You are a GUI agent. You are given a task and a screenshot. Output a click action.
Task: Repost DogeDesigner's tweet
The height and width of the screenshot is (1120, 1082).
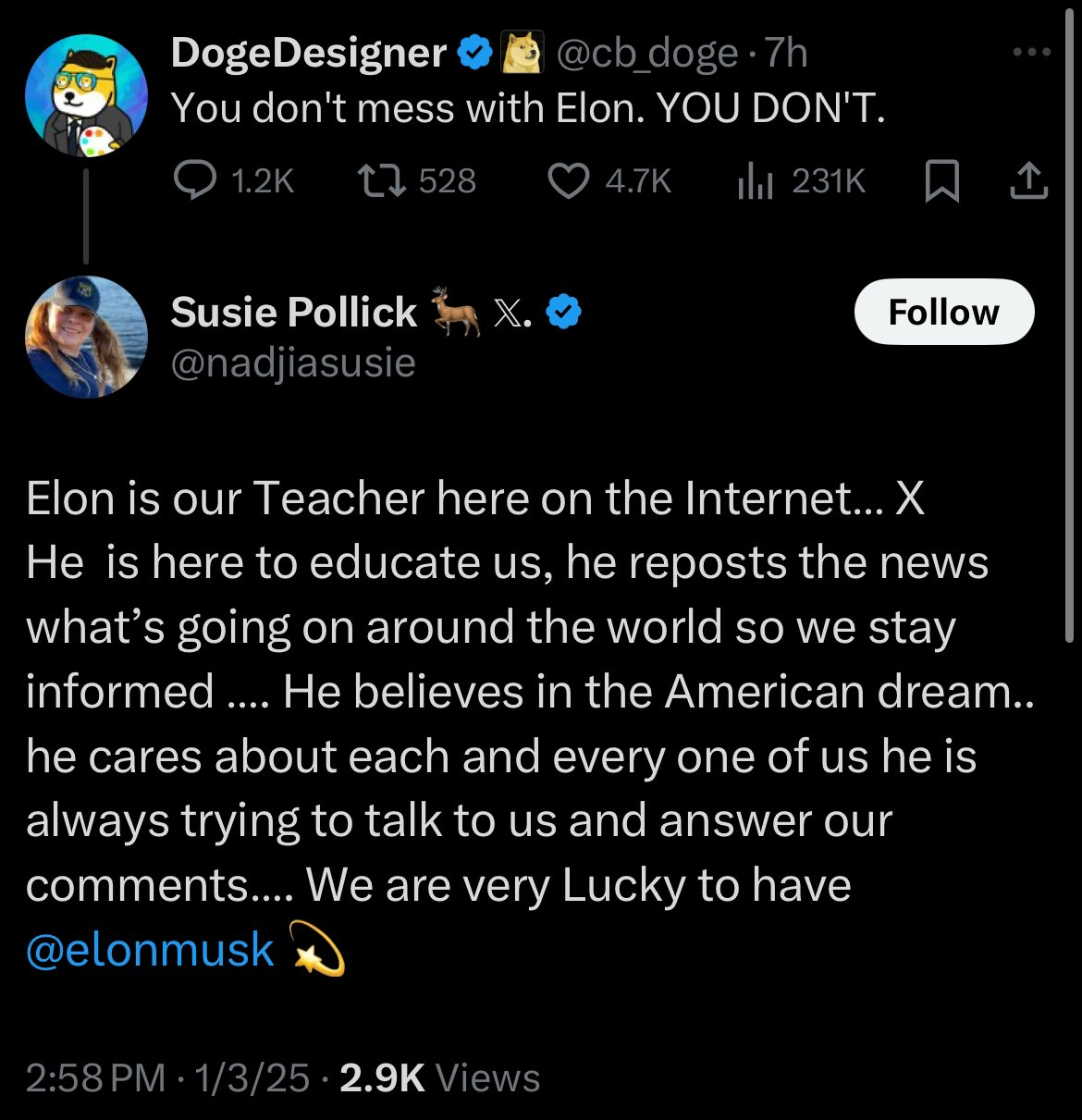click(416, 181)
